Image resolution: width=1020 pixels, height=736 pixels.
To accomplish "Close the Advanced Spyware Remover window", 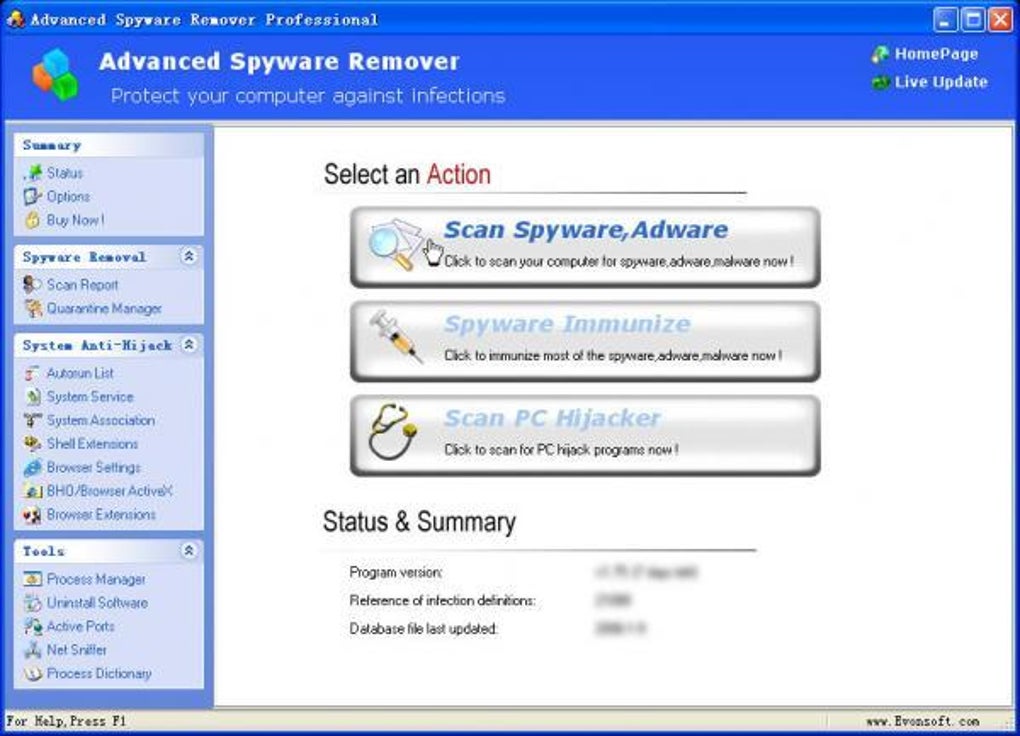I will (1000, 20).
